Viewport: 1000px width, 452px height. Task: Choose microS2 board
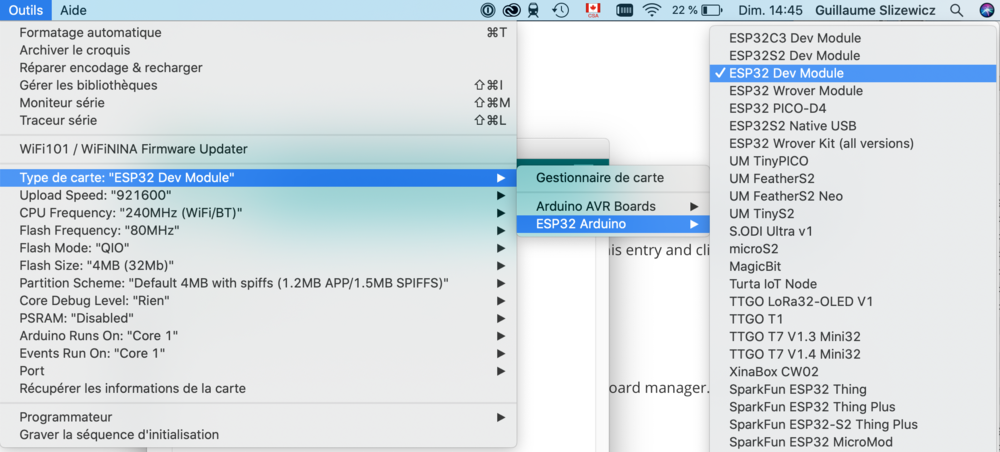point(853,249)
